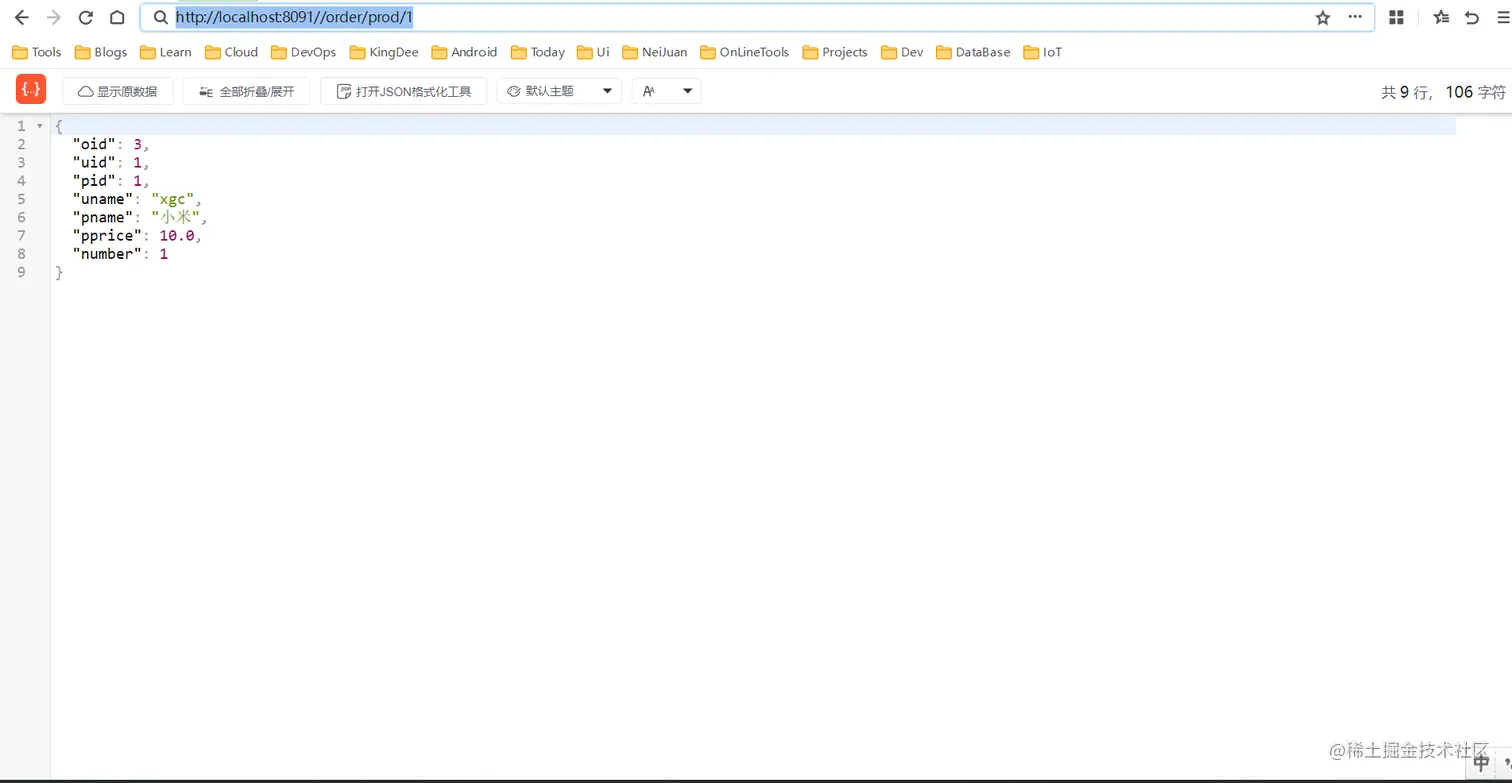The height and width of the screenshot is (783, 1512).
Task: Open the NeiJuan bookmark folder
Action: pyautogui.click(x=655, y=52)
